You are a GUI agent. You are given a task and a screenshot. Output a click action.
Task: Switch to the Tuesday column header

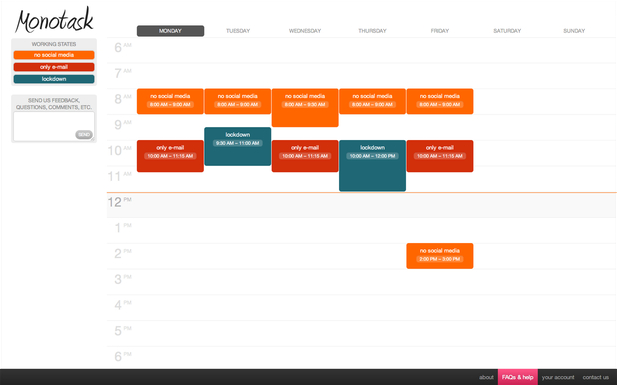click(x=238, y=31)
